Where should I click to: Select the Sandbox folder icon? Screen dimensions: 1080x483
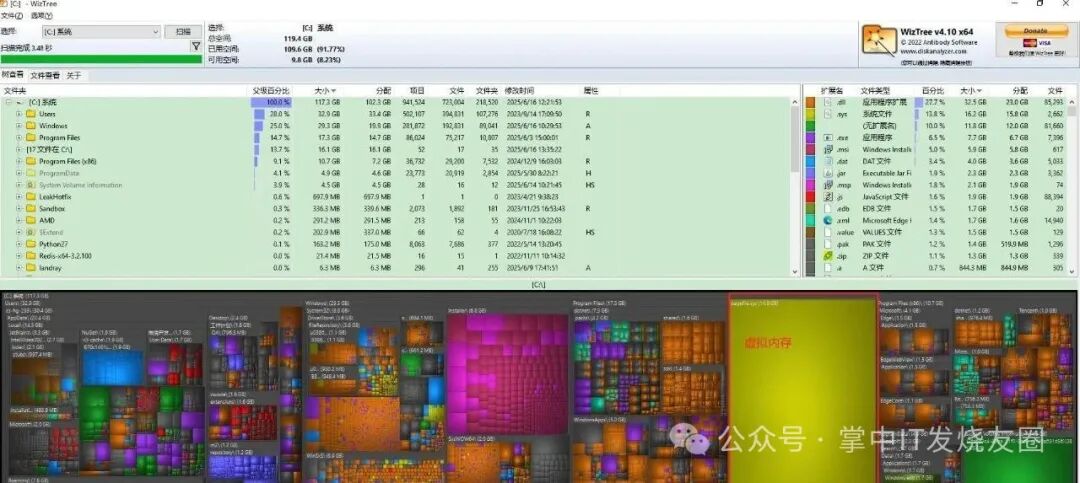pos(30,208)
